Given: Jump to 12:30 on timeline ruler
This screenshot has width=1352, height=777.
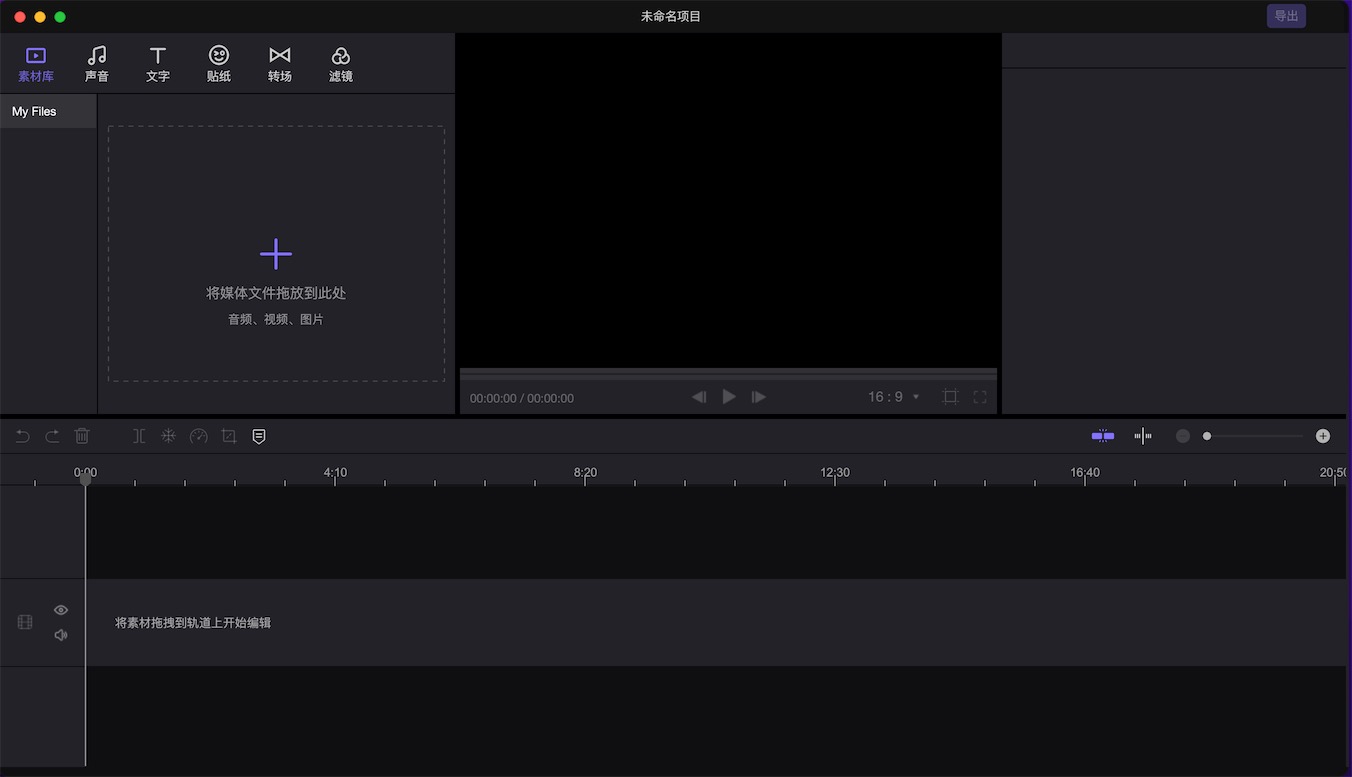Looking at the screenshot, I should click(x=835, y=472).
